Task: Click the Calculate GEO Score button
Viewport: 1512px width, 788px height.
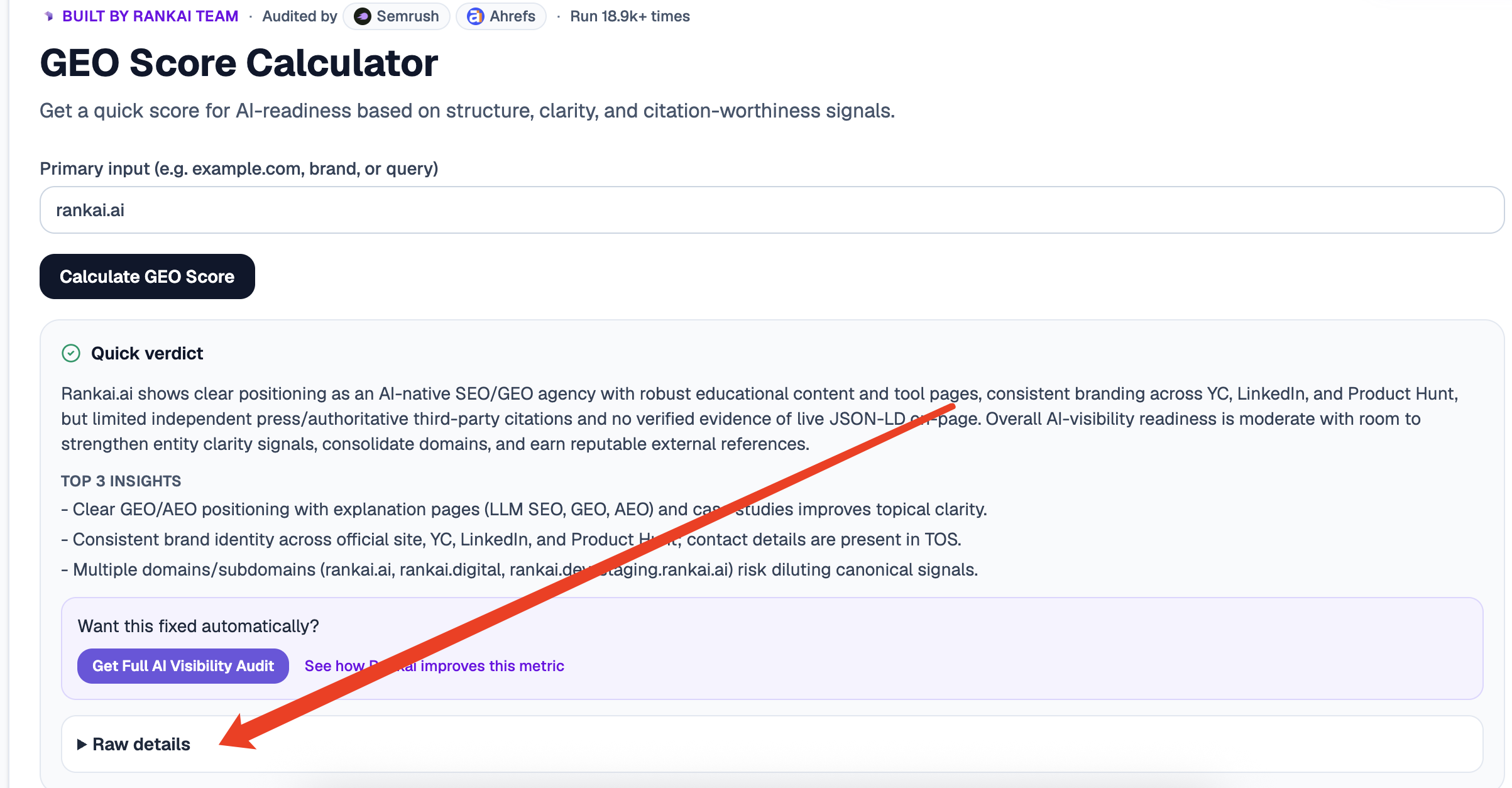Action: (x=147, y=276)
